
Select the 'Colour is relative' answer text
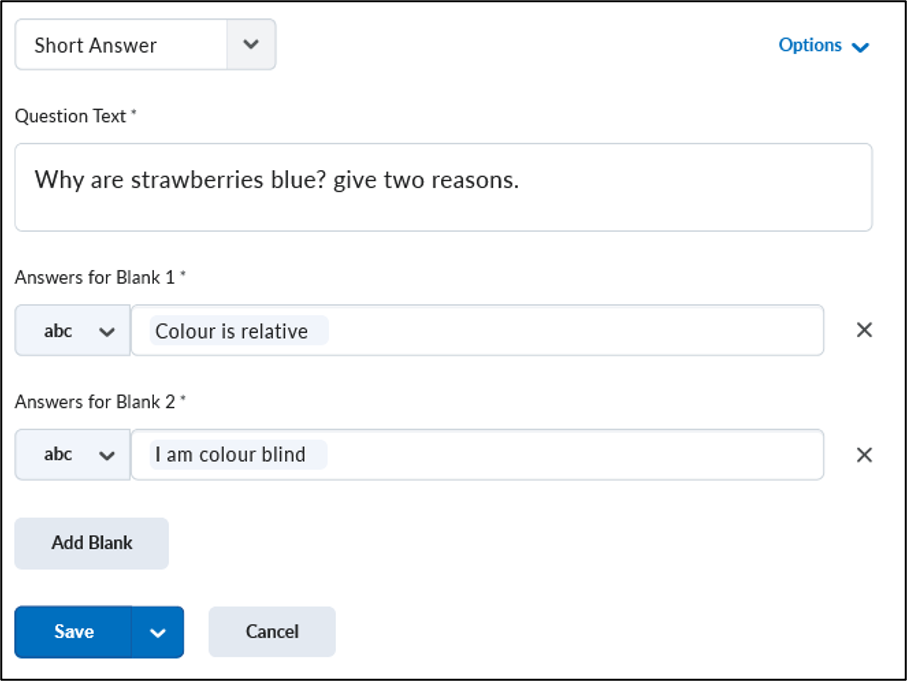pyautogui.click(x=232, y=331)
